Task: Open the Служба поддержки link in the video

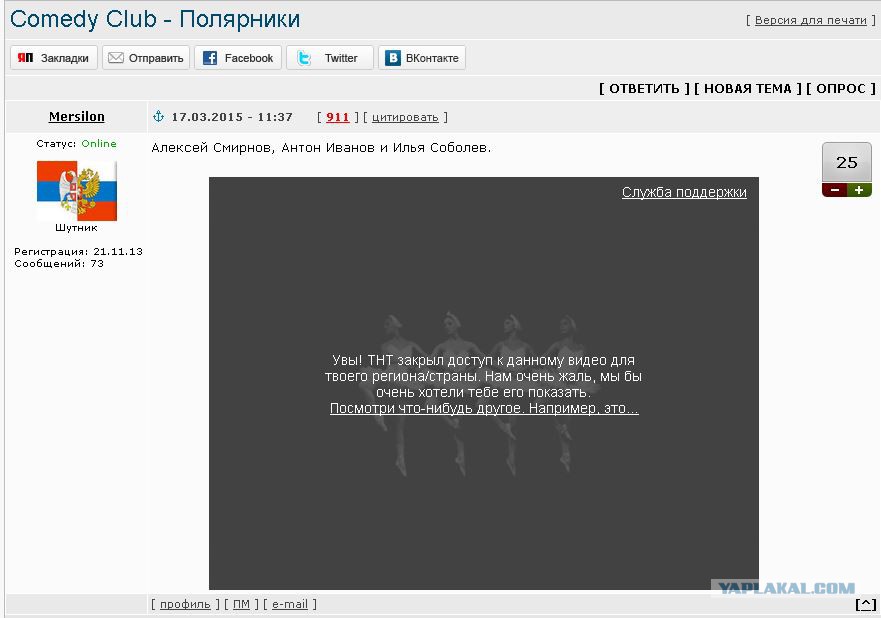Action: click(x=684, y=192)
